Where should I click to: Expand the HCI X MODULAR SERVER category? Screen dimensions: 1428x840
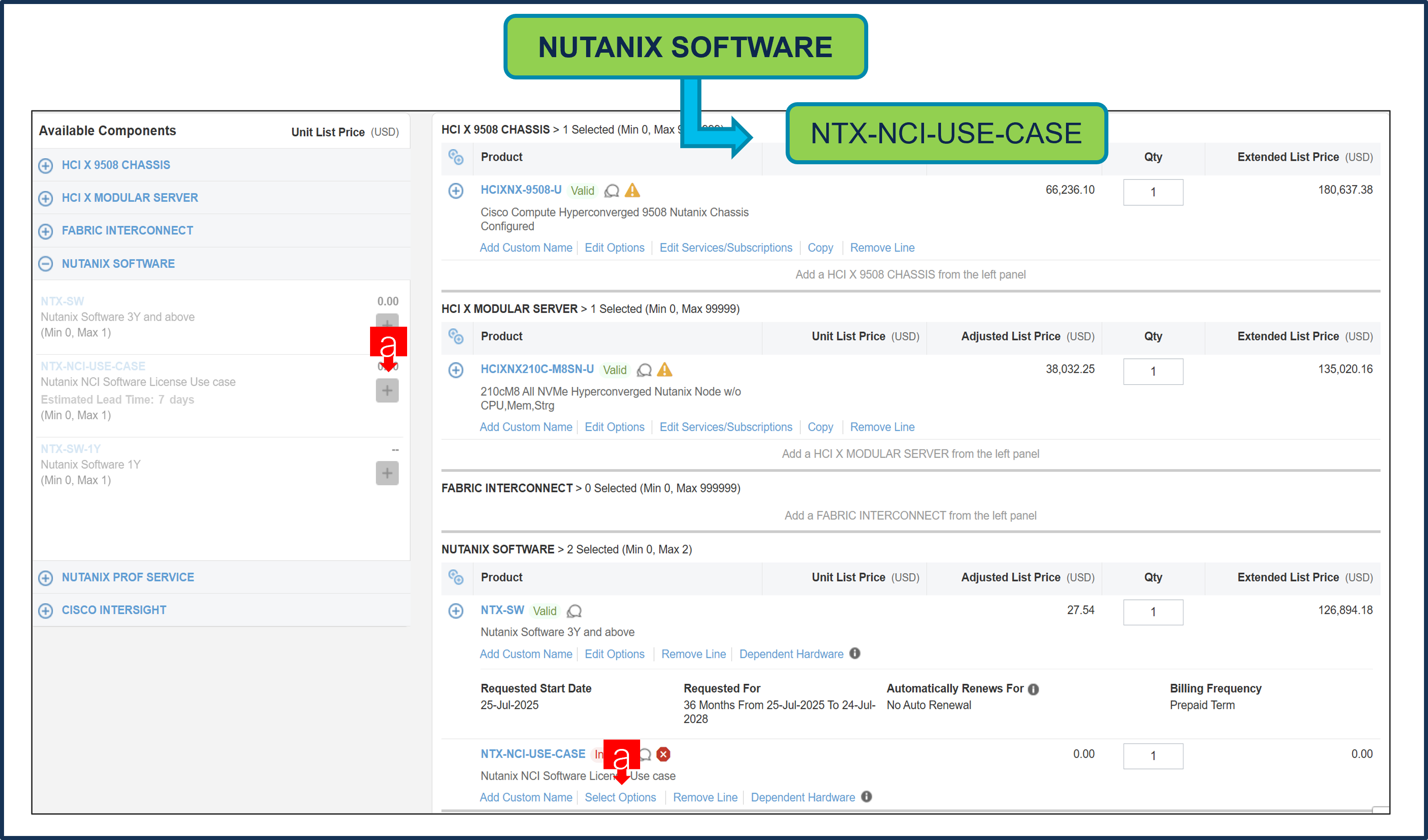(x=46, y=198)
